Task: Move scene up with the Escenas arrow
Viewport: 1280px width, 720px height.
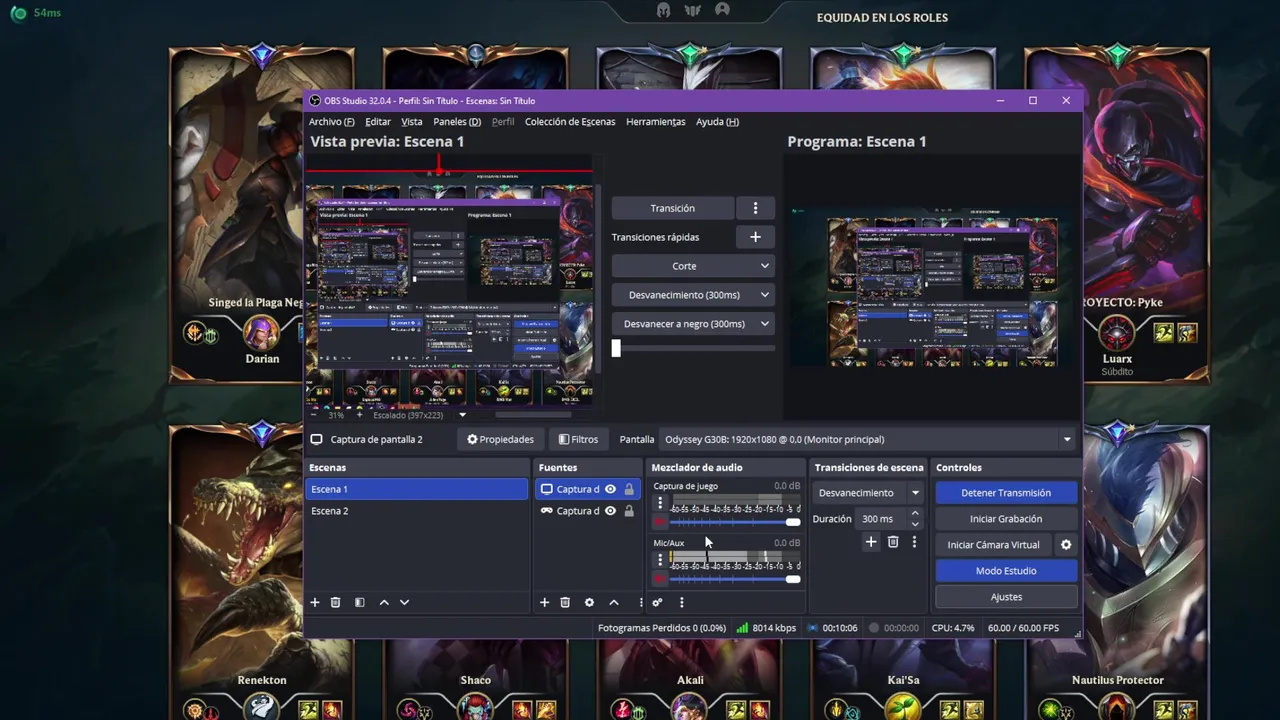Action: 383,602
